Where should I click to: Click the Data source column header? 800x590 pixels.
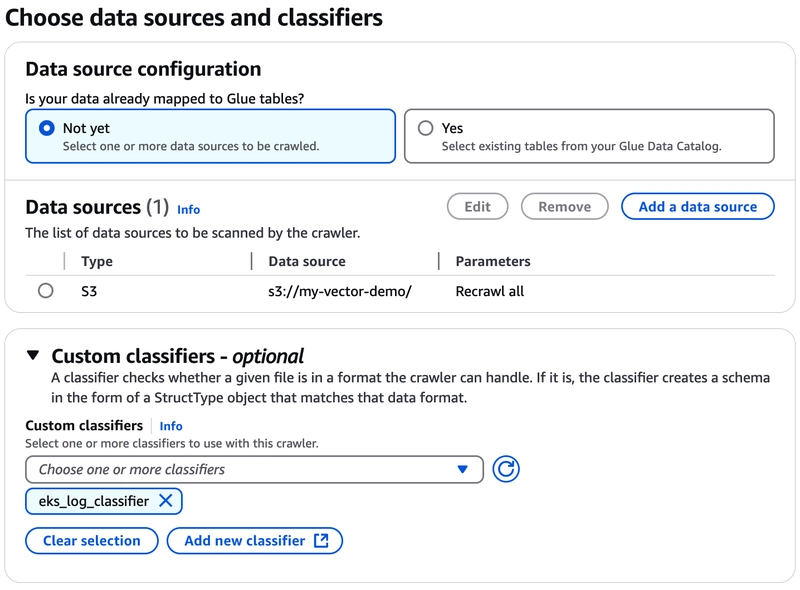tap(307, 261)
